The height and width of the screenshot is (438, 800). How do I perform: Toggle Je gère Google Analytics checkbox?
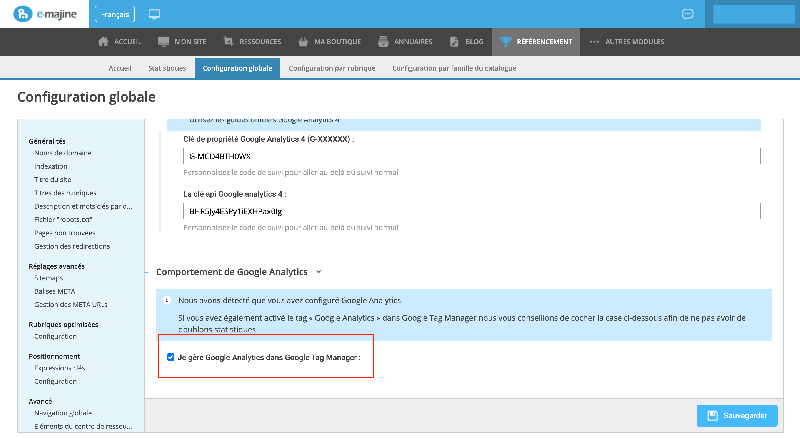click(170, 357)
